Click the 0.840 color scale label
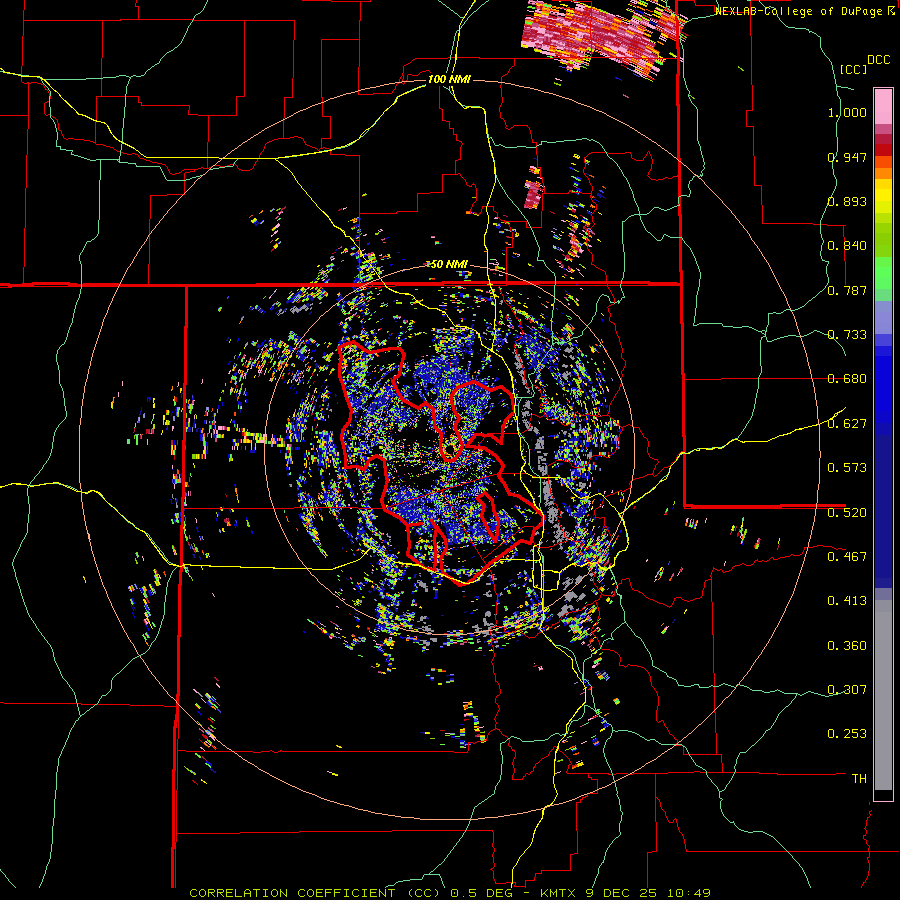900x900 pixels. click(x=847, y=246)
